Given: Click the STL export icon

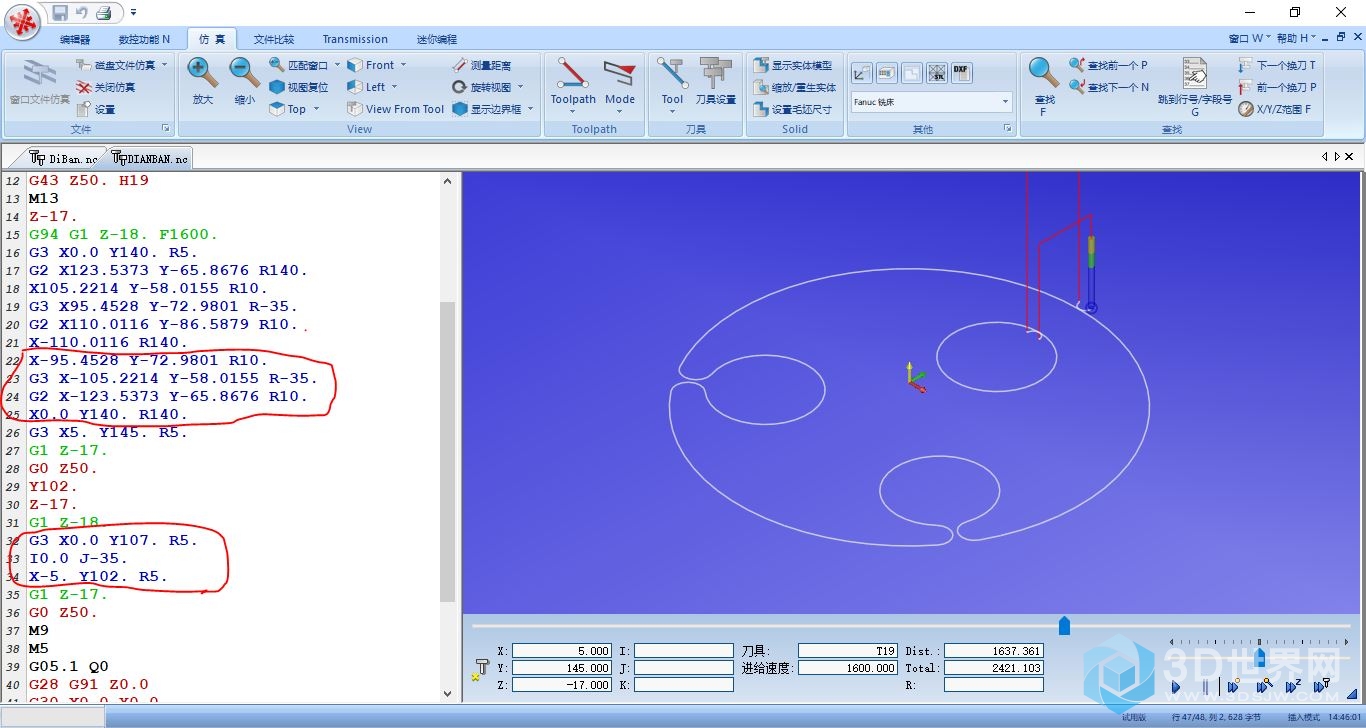Looking at the screenshot, I should [x=937, y=73].
